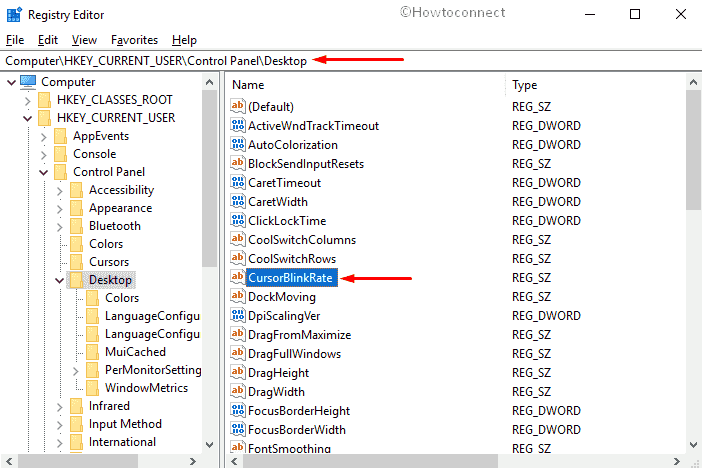702x468 pixels.
Task: Click the values pane scroll up arrow
Action: (x=693, y=82)
